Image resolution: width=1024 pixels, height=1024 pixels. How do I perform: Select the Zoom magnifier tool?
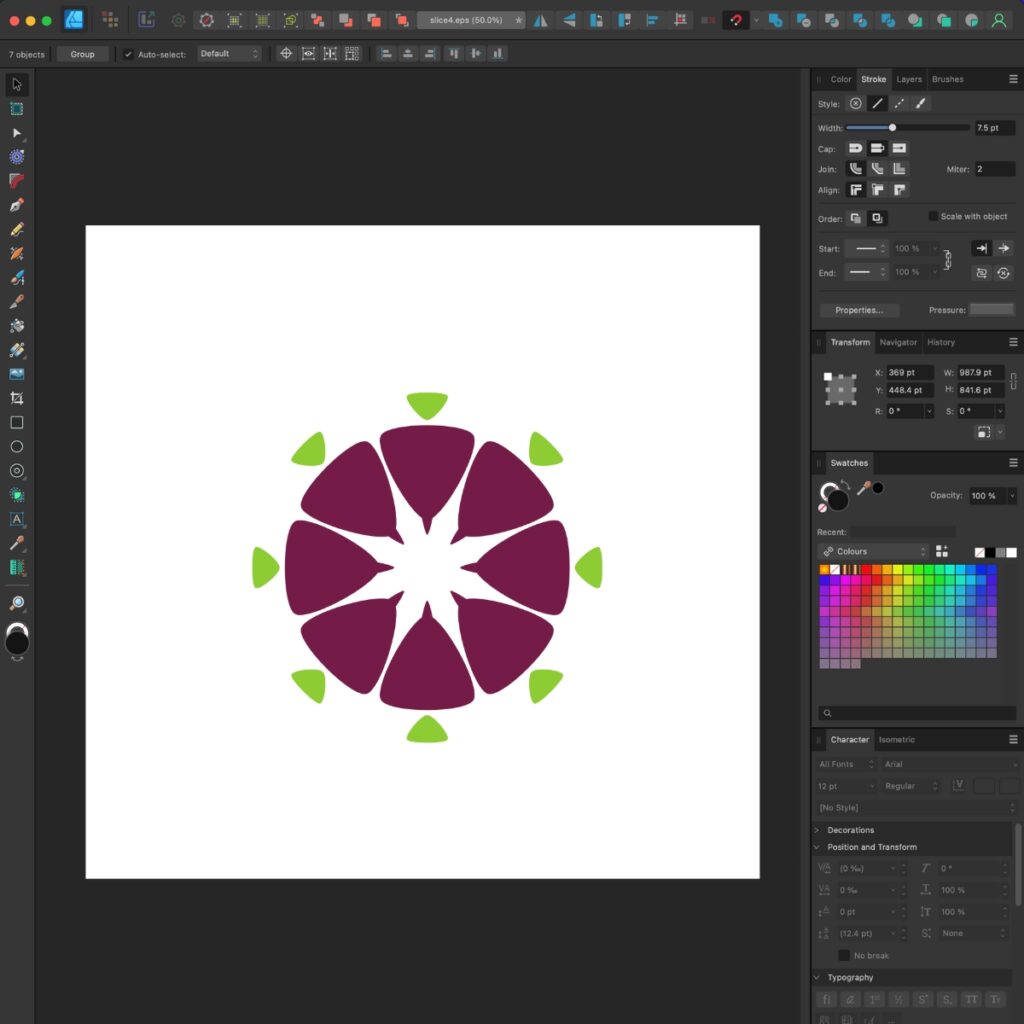[x=16, y=603]
